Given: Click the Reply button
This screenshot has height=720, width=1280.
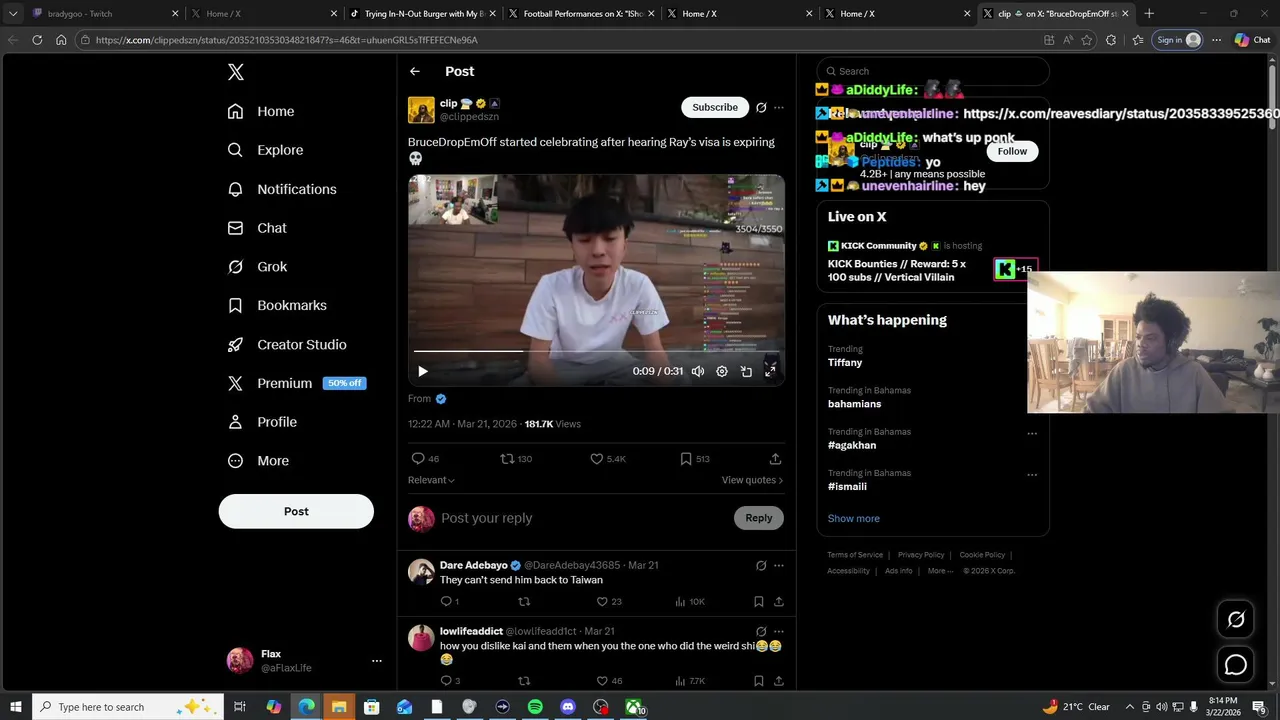Looking at the screenshot, I should coord(759,518).
